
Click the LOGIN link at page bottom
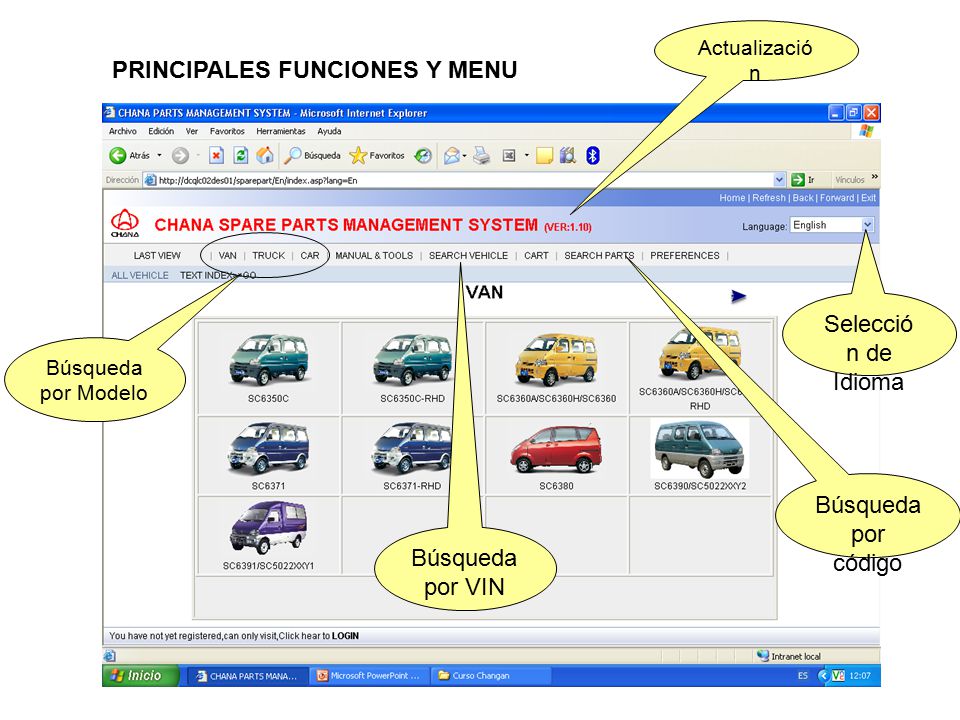pyautogui.click(x=345, y=636)
